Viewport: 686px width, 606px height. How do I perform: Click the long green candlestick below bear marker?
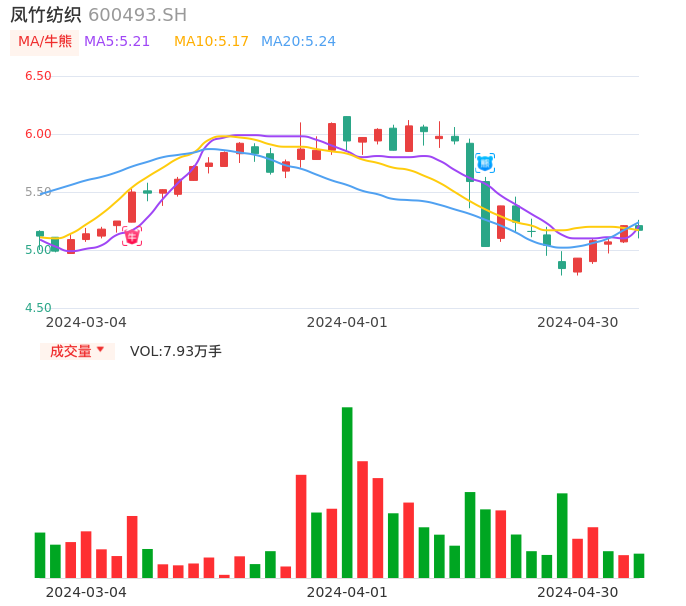(x=485, y=214)
